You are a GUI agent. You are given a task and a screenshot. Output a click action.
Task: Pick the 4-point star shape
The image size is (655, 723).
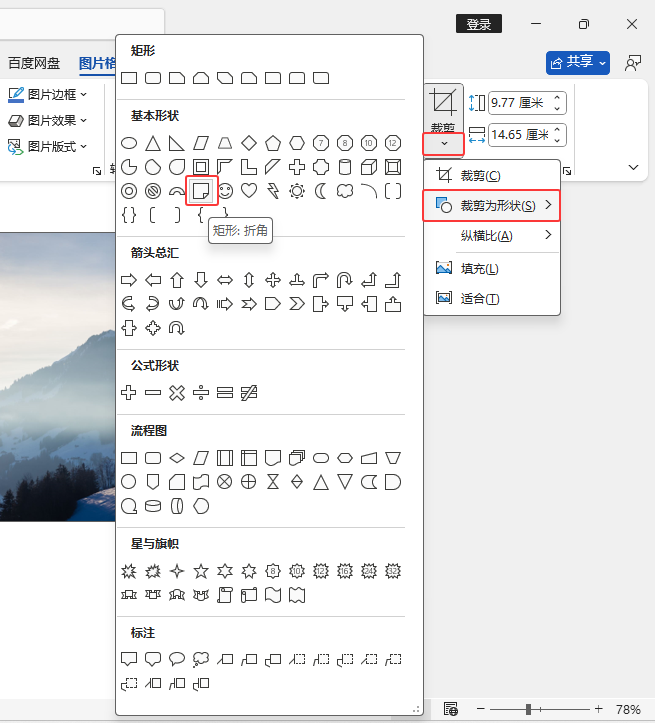click(x=177, y=571)
